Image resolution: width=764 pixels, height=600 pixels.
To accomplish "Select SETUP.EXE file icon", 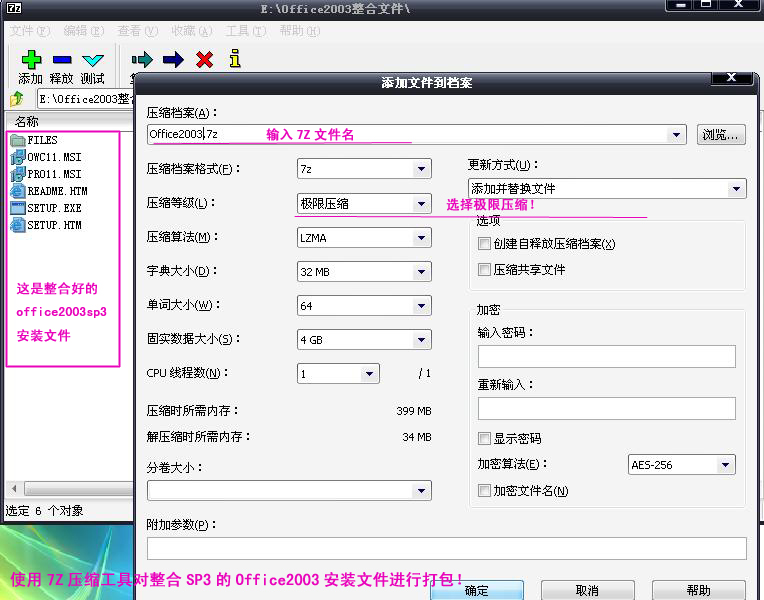I will click(x=18, y=208).
